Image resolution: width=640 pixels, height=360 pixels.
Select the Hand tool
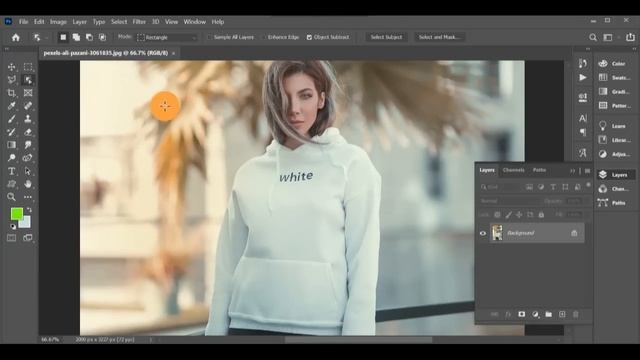tap(28, 184)
